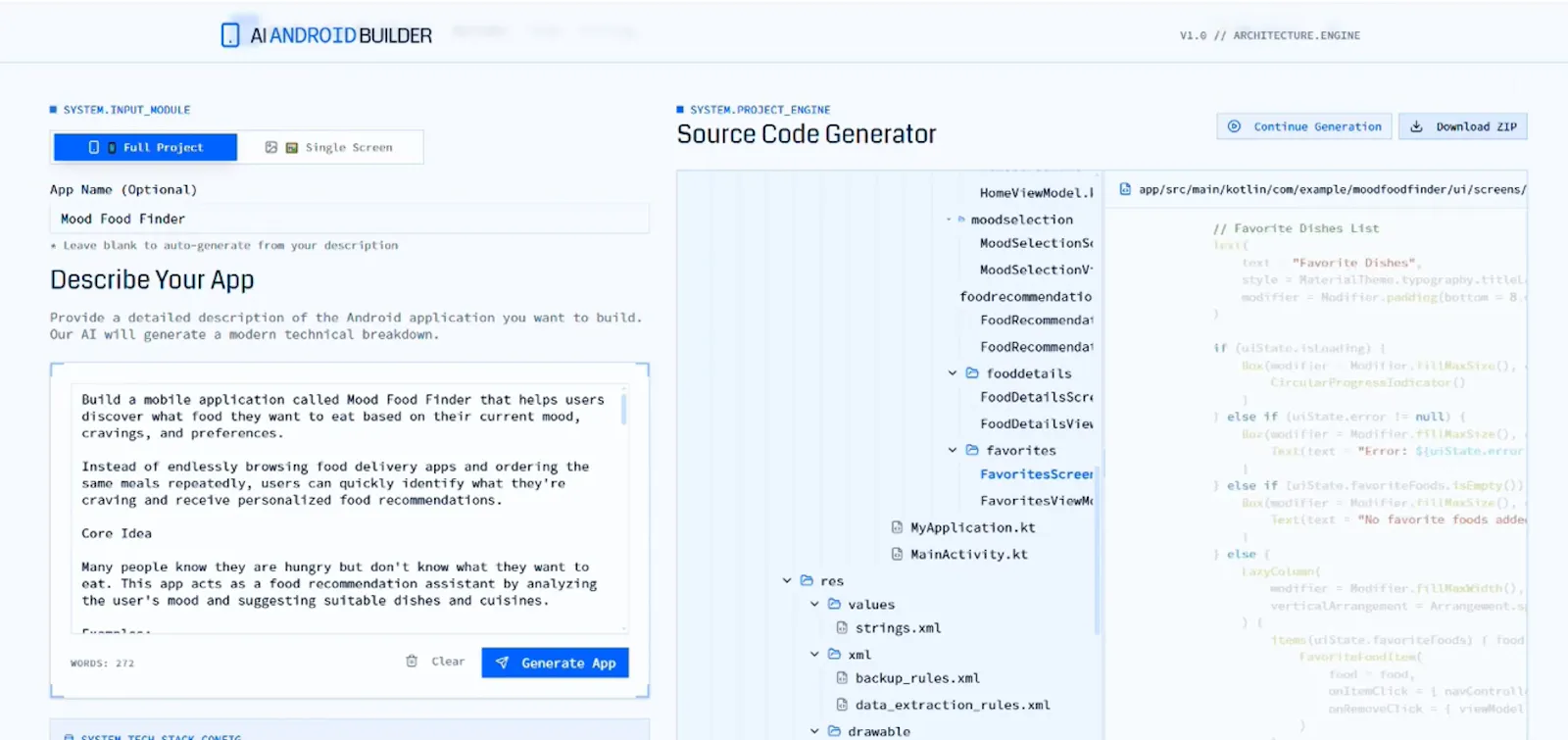Click the AI Android Builder logo text
The width and height of the screenshot is (1568, 740).
(341, 35)
